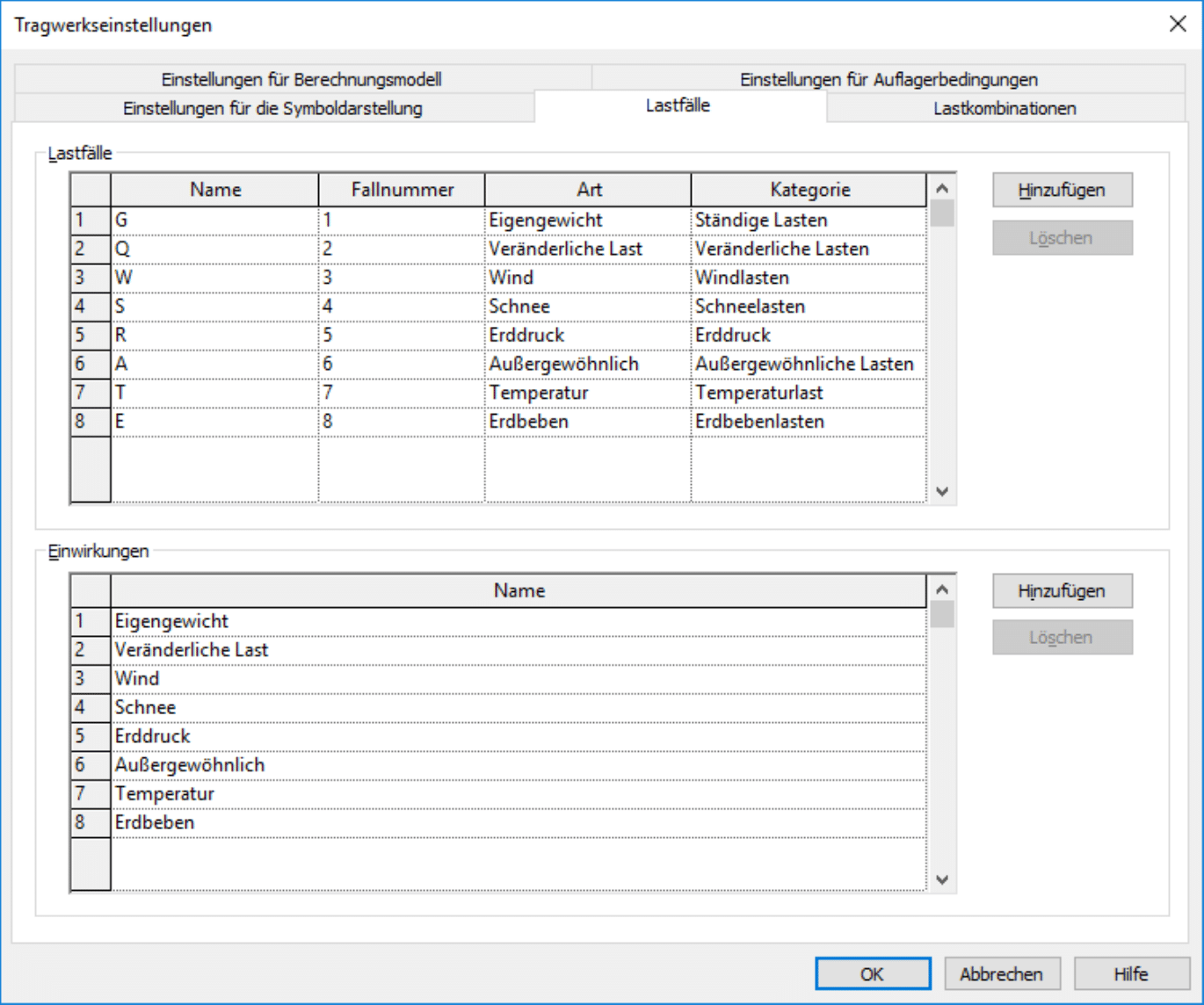1204x1005 pixels.
Task: Click the Fallnummer column header
Action: [402, 190]
